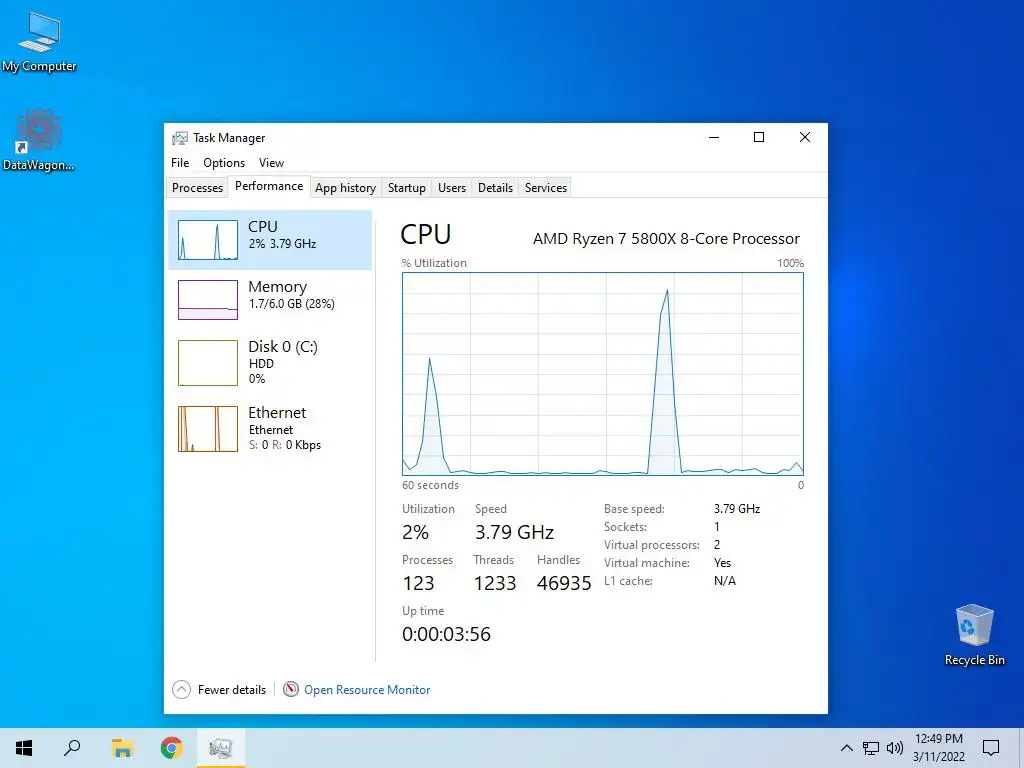Minimize the Task Manager window
The image size is (1024, 768).
(x=714, y=137)
